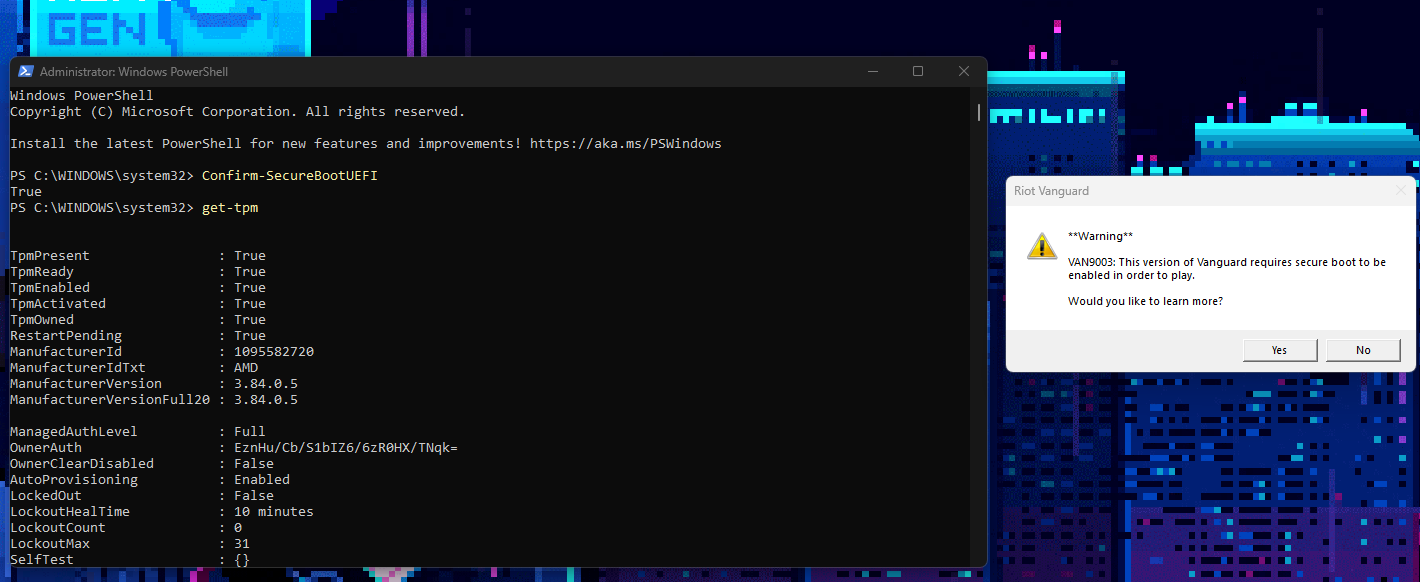Screen dimensions: 1420x582
Task: Click the aka.ms/PSWindows URL text
Action: click(625, 144)
